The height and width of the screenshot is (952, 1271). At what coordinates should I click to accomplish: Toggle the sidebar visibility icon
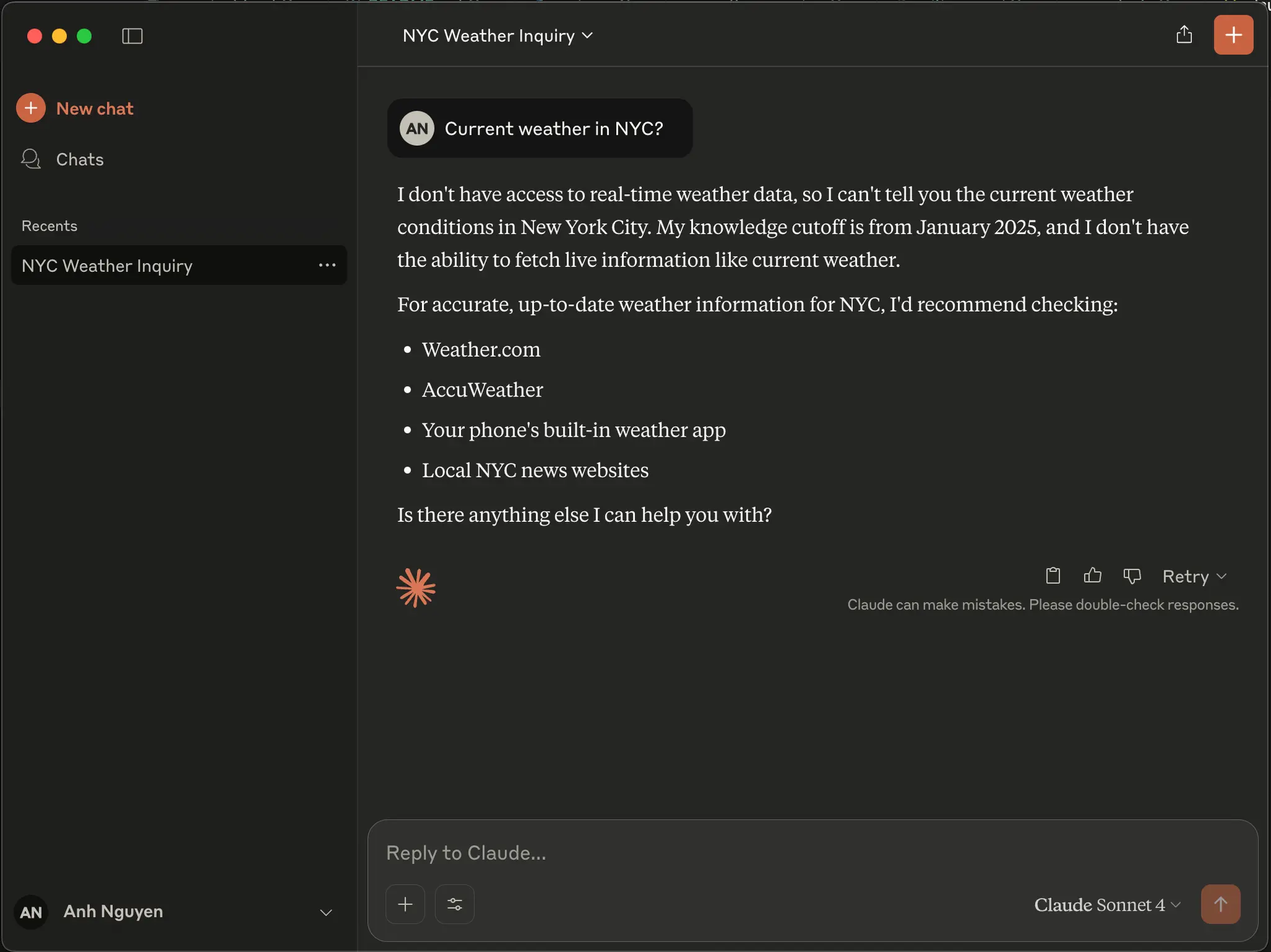pos(132,36)
